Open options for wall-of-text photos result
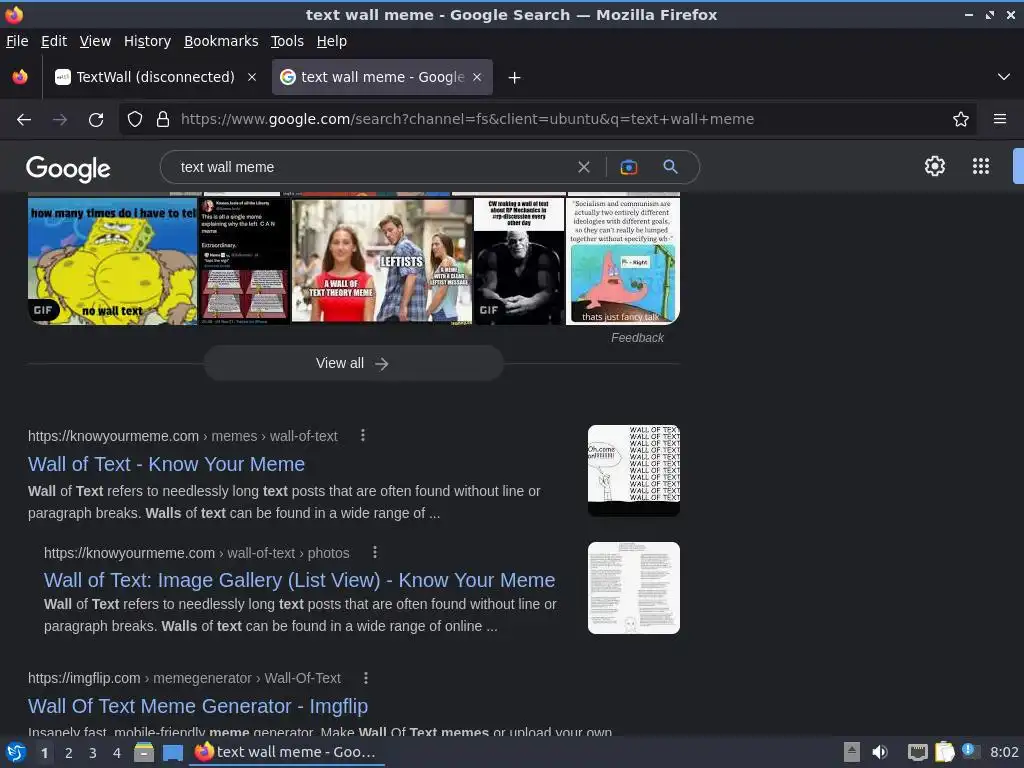Screen dimensions: 1024x768 (x=375, y=552)
